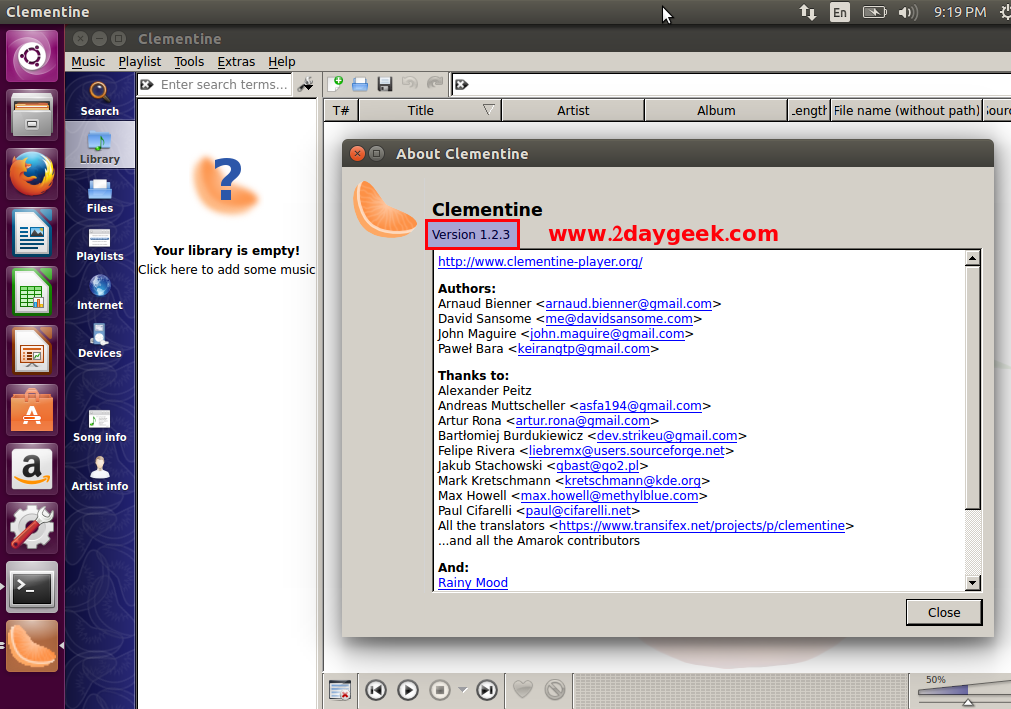Open the Help menu

tap(282, 61)
